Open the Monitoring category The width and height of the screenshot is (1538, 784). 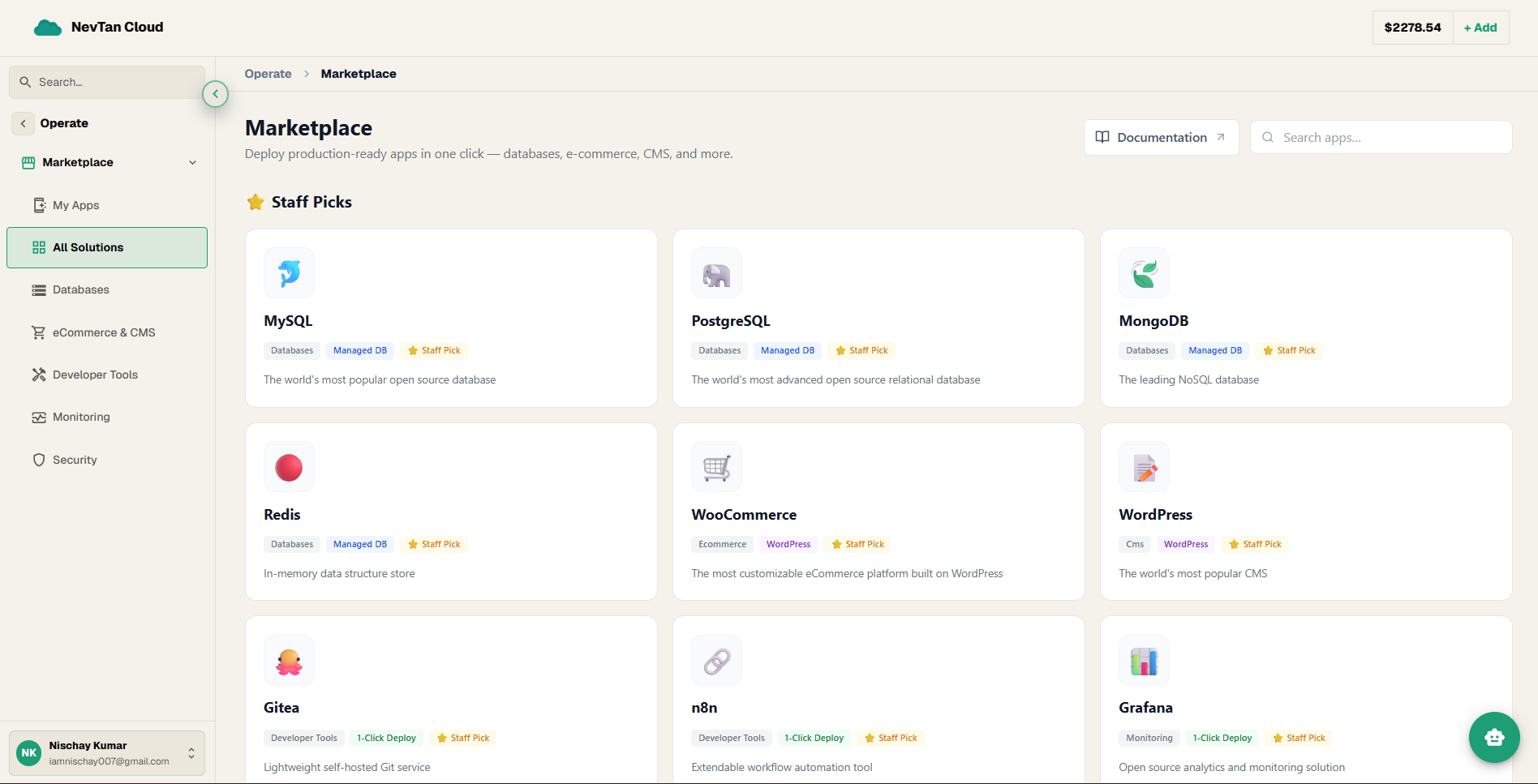pos(107,417)
